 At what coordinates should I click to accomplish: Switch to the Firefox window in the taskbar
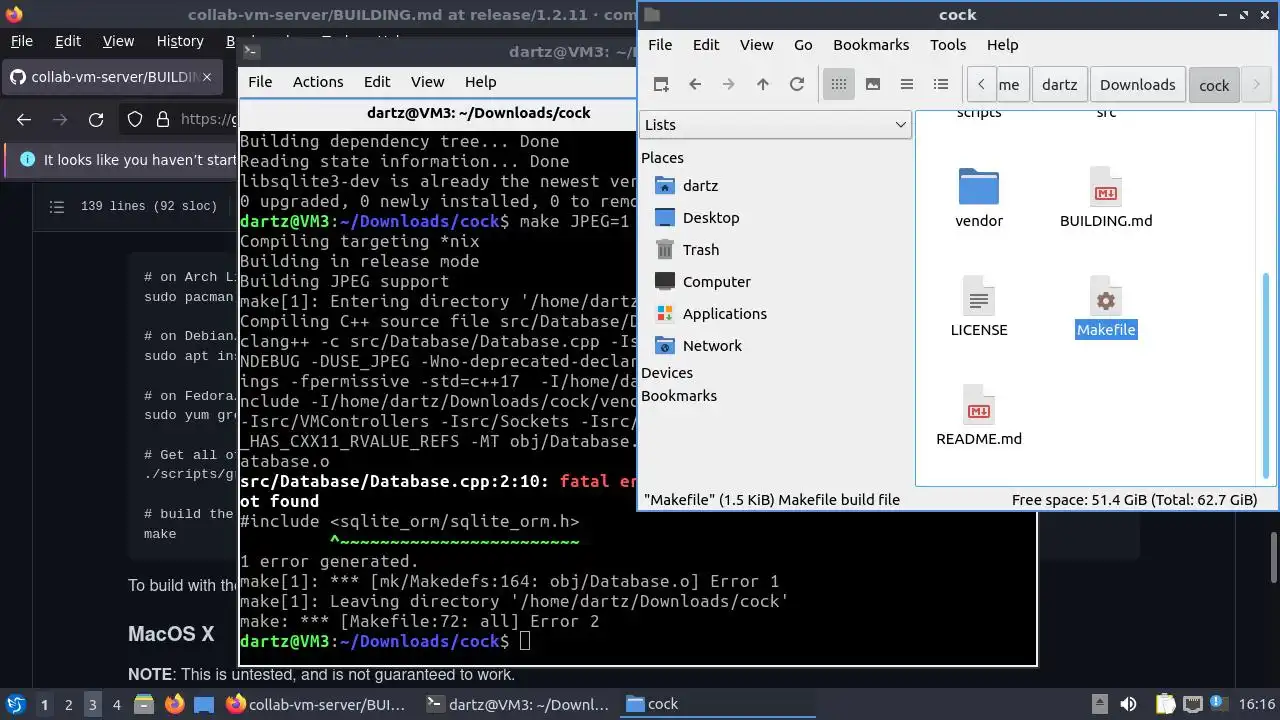(319, 704)
